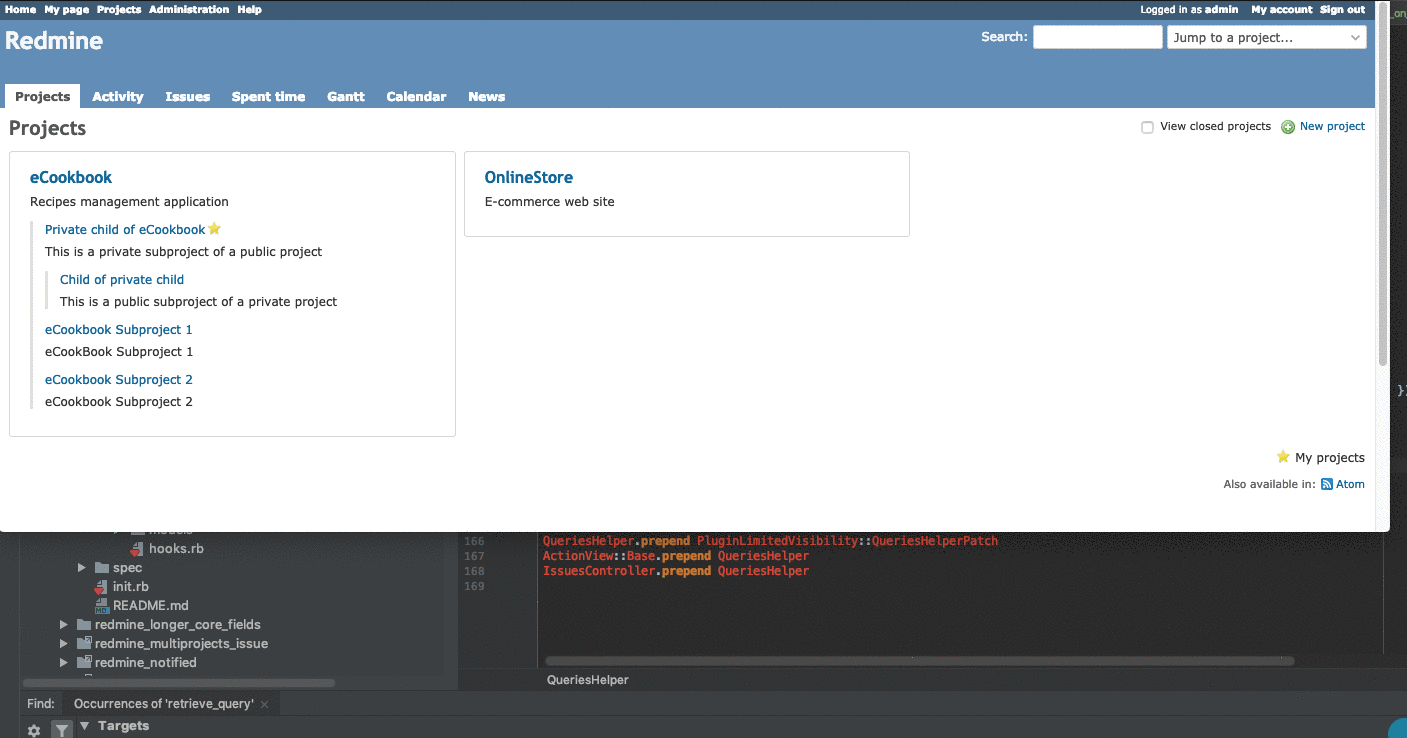Focus the Search input field
The height and width of the screenshot is (738, 1407).
coord(1098,37)
